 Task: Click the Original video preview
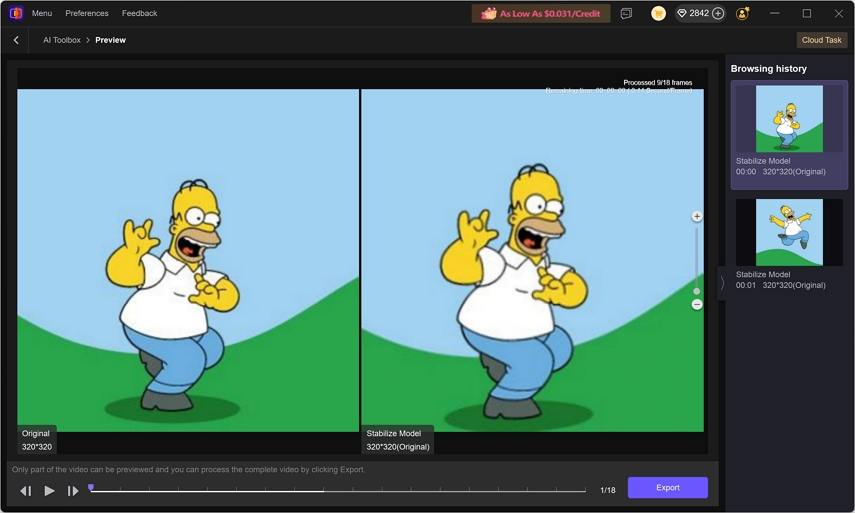[188, 261]
